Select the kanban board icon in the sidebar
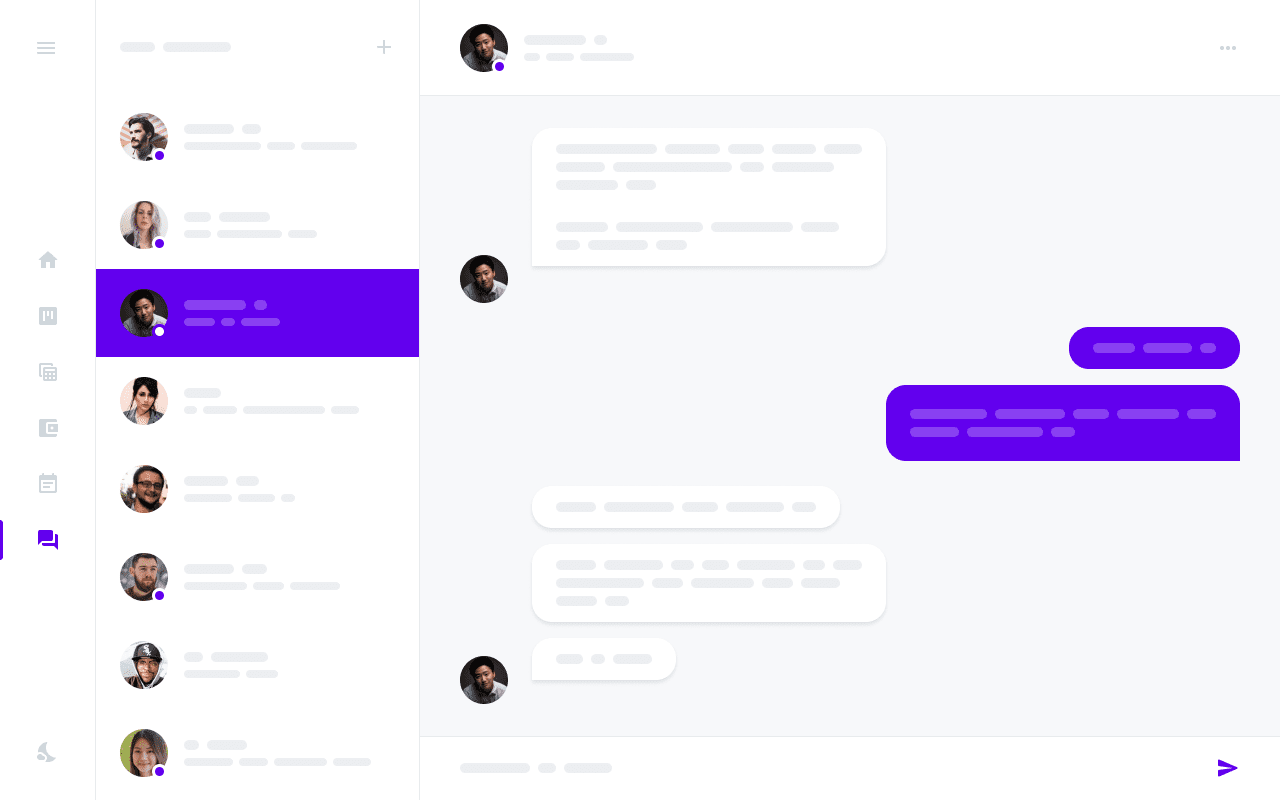This screenshot has height=800, width=1280. coord(47,316)
